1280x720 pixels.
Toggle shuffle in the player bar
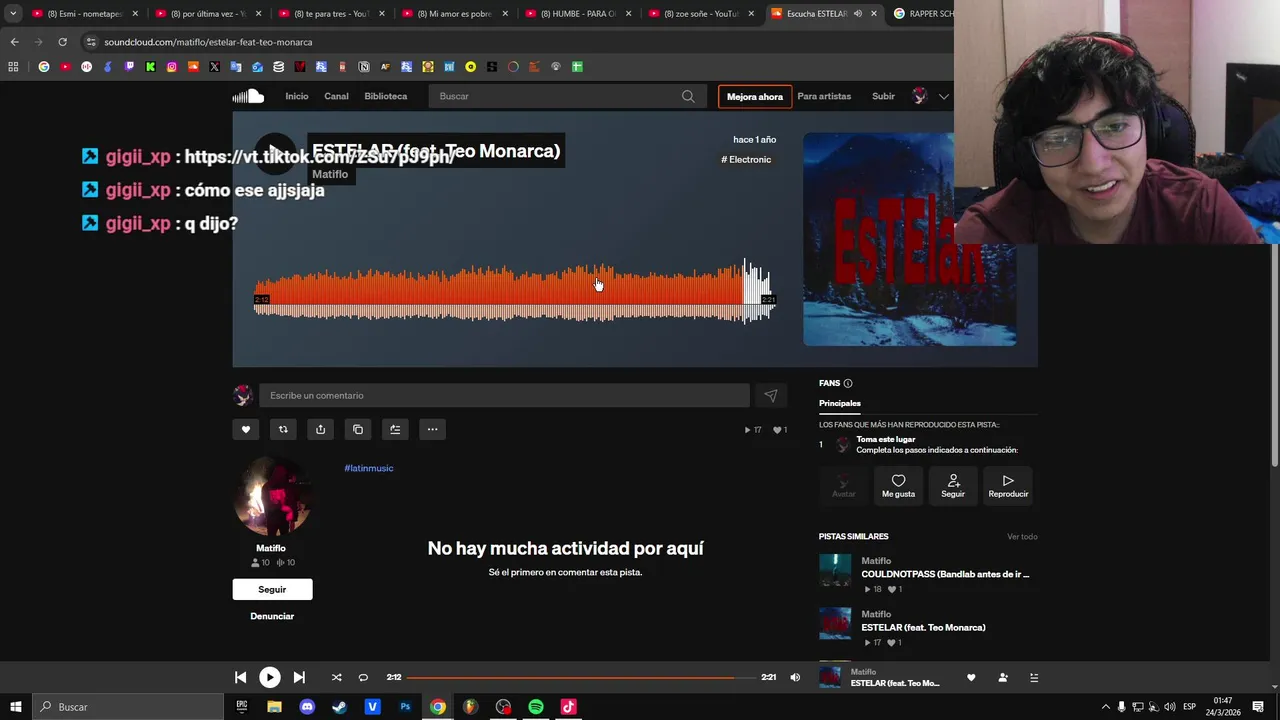point(336,677)
